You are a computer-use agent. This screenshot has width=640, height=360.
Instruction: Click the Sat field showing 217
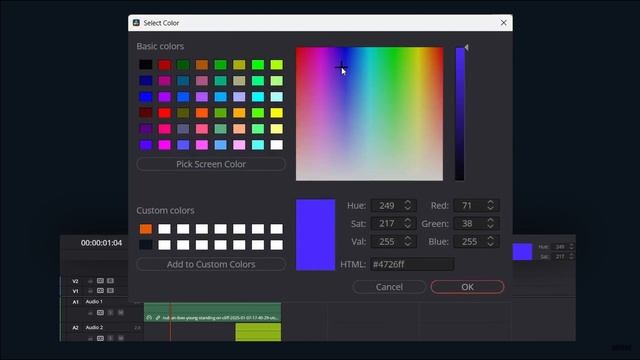click(393, 223)
